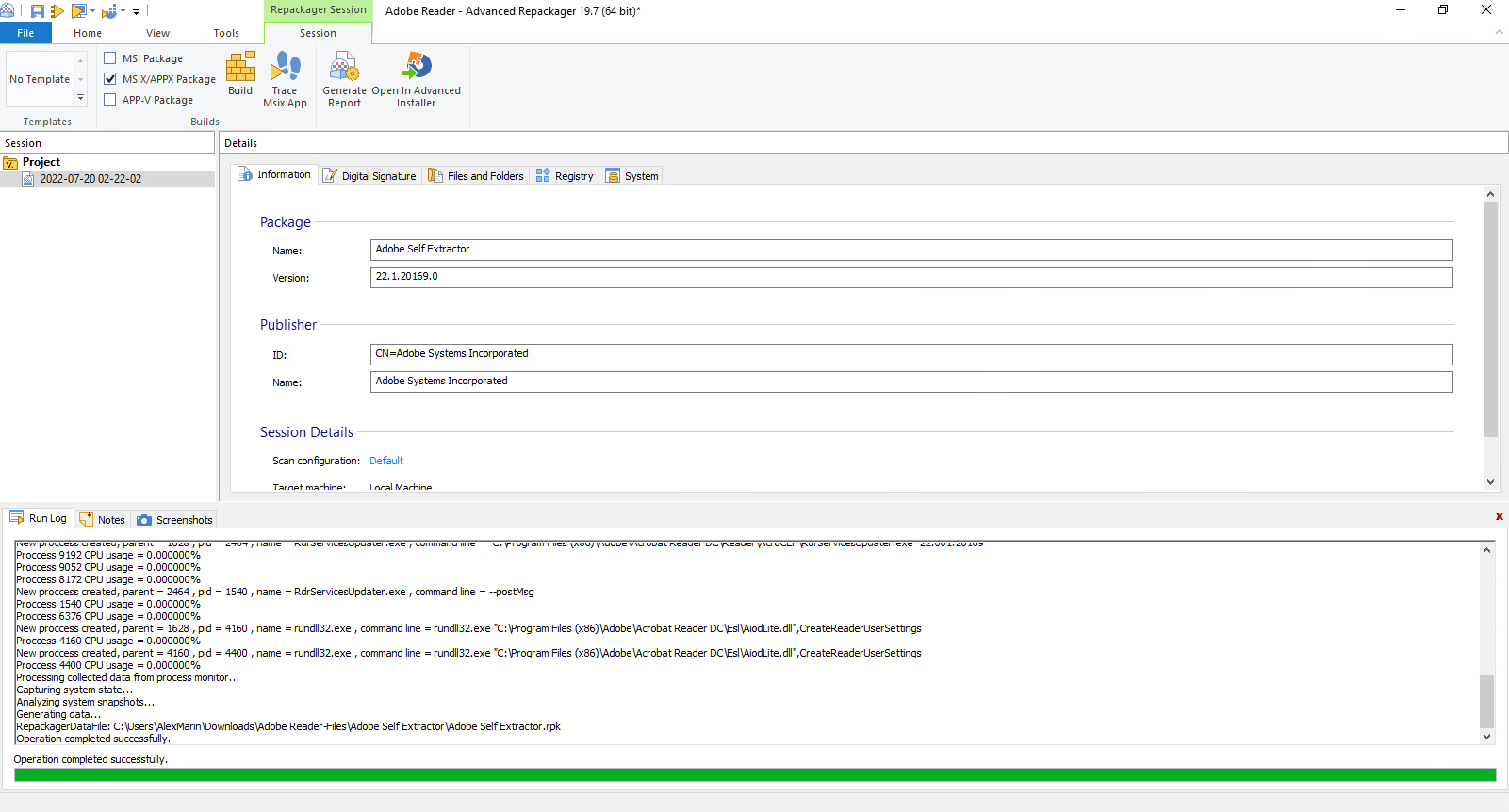Click the "Analyzing system snapshots..." log line
Image resolution: width=1509 pixels, height=812 pixels.
85,702
